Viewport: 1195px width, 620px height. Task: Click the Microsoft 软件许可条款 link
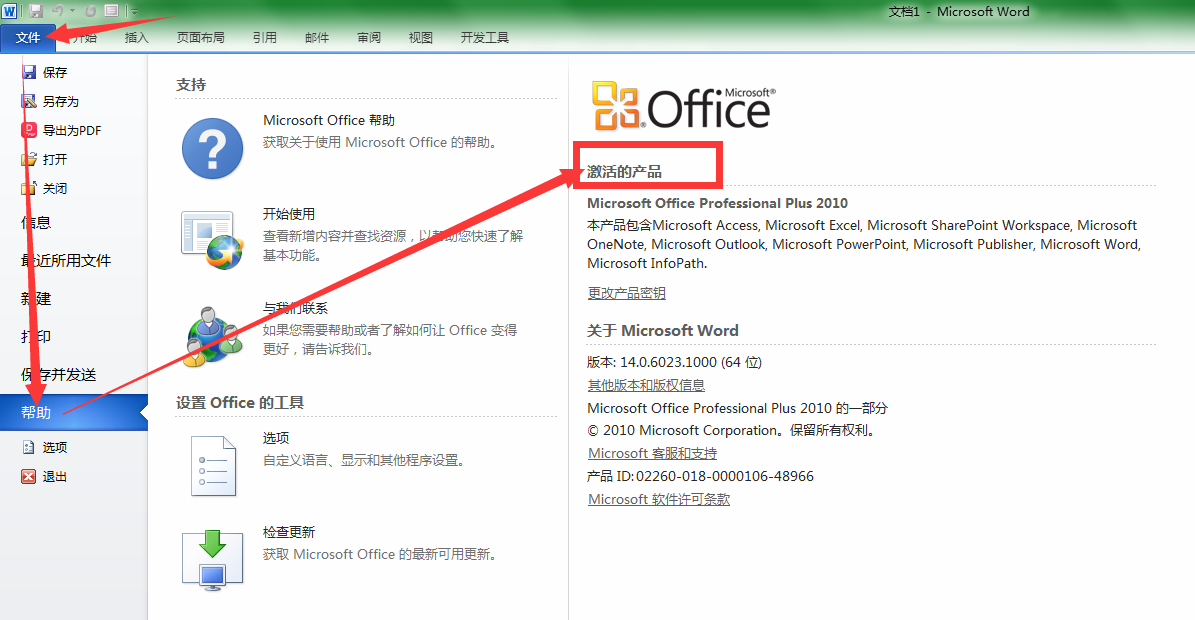pyautogui.click(x=659, y=499)
